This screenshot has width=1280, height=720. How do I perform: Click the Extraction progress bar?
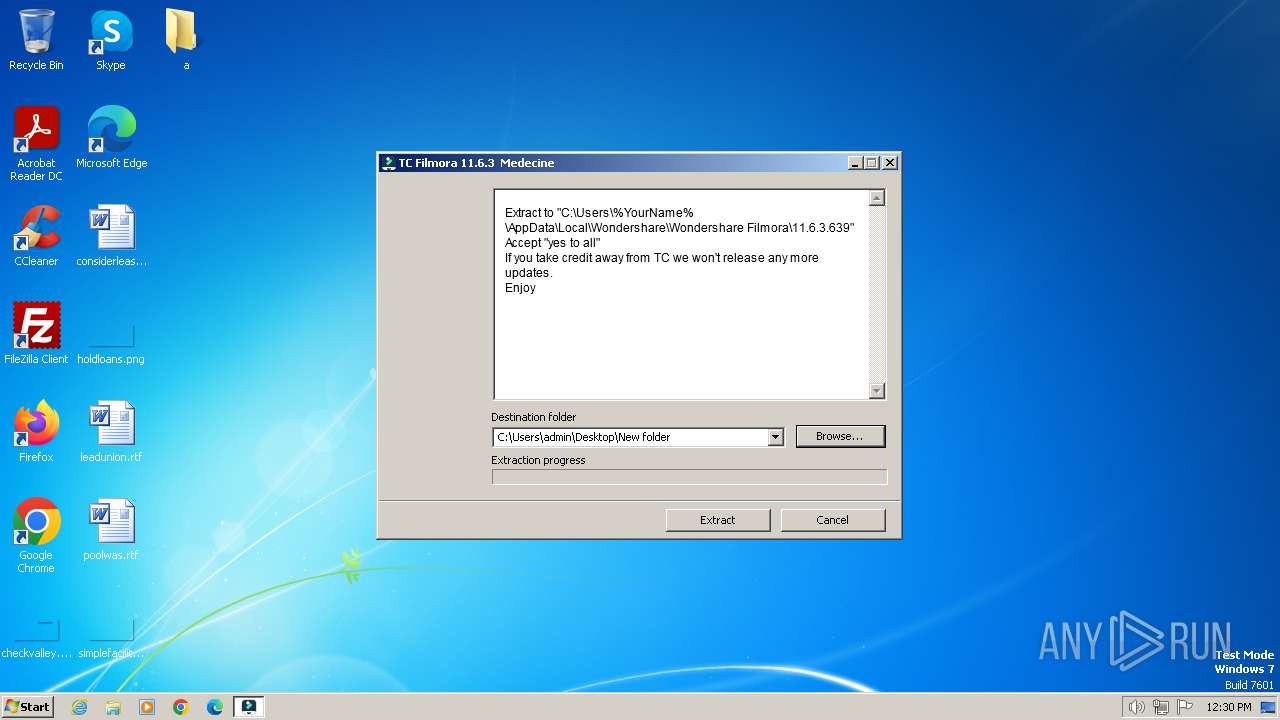coord(689,477)
